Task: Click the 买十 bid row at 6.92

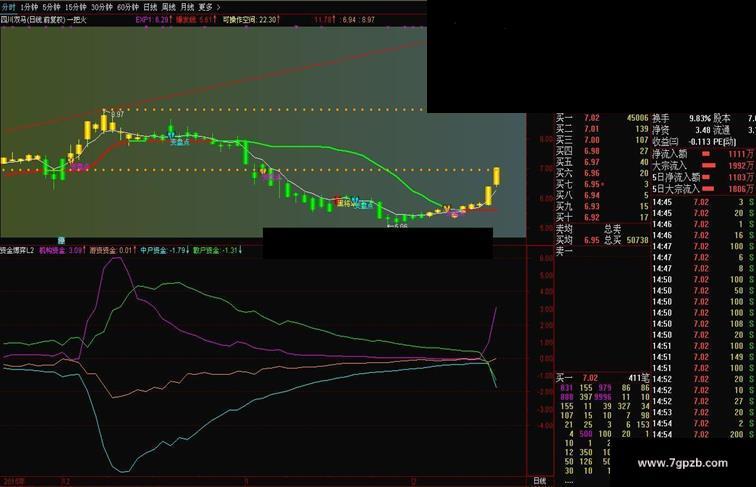Action: click(x=602, y=217)
